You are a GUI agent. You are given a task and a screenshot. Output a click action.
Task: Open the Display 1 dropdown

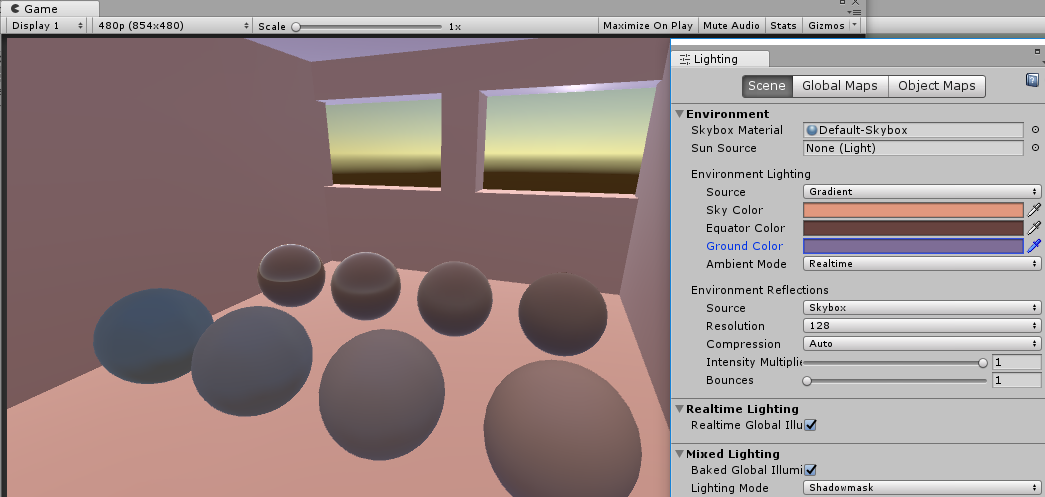[47, 25]
